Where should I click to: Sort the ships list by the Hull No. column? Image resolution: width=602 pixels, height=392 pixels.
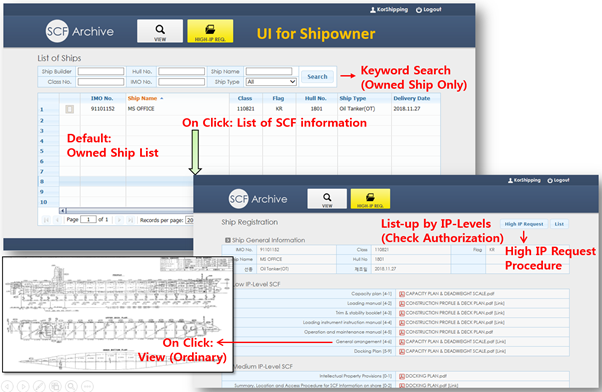coord(316,98)
